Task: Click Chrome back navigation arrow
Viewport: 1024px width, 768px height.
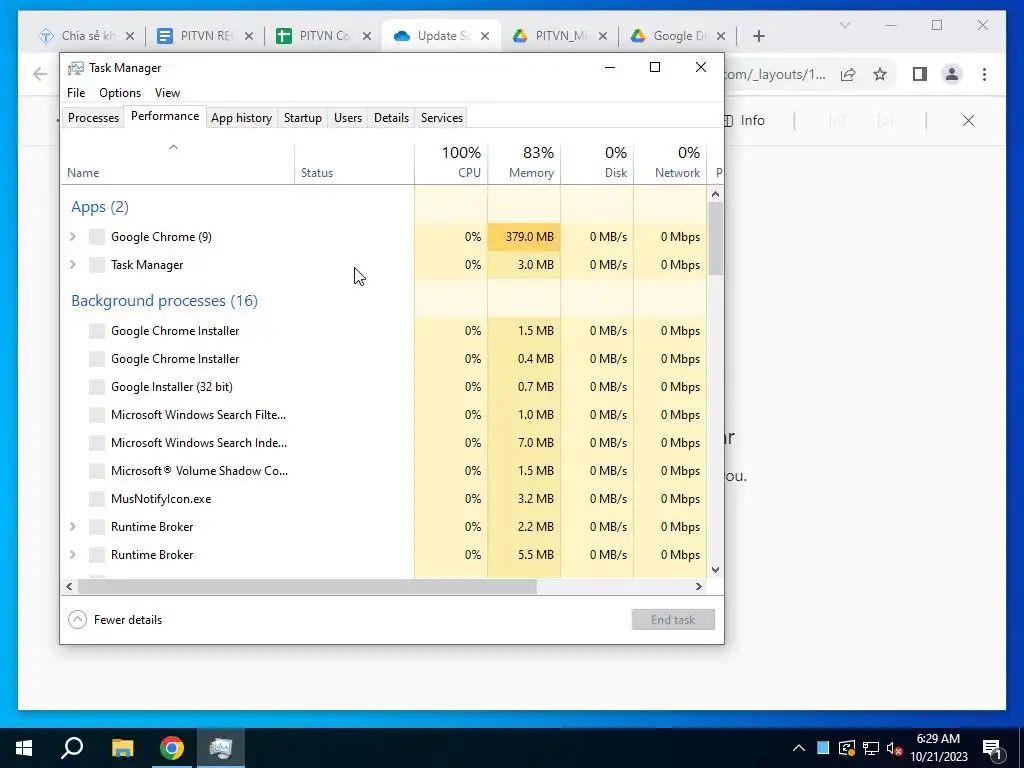Action: tap(40, 74)
